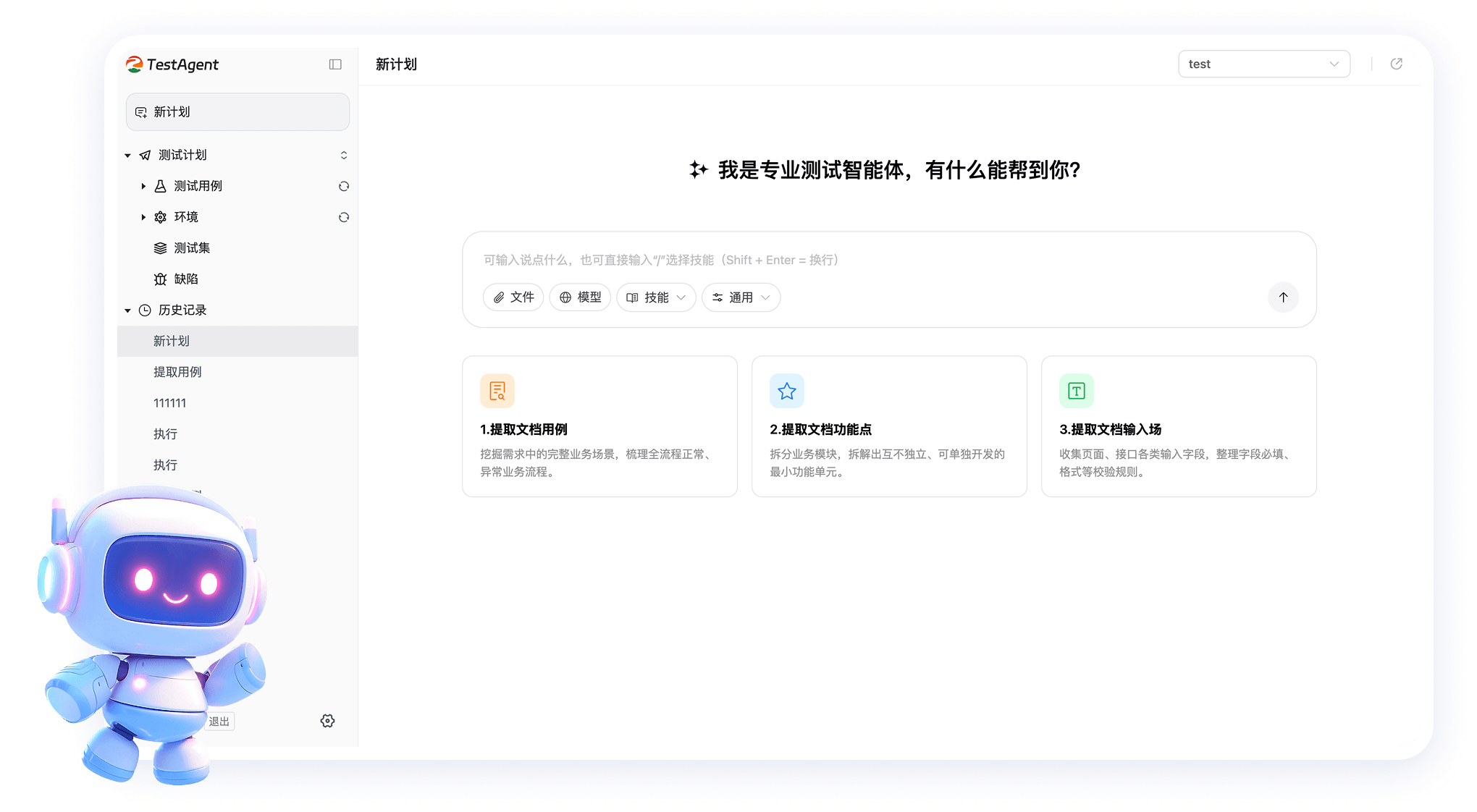1477x812 pixels.
Task: Expand the 测试用例 tree node
Action: 143,186
